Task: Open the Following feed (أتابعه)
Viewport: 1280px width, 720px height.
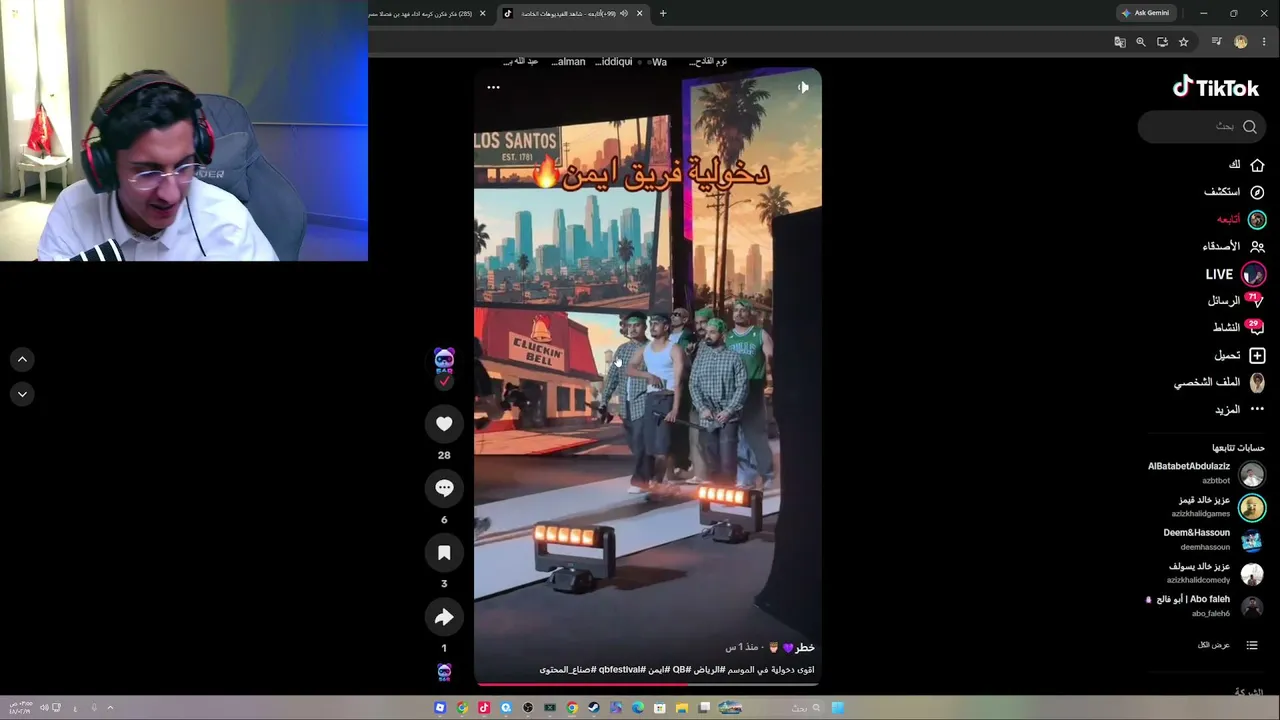Action: (x=1241, y=219)
